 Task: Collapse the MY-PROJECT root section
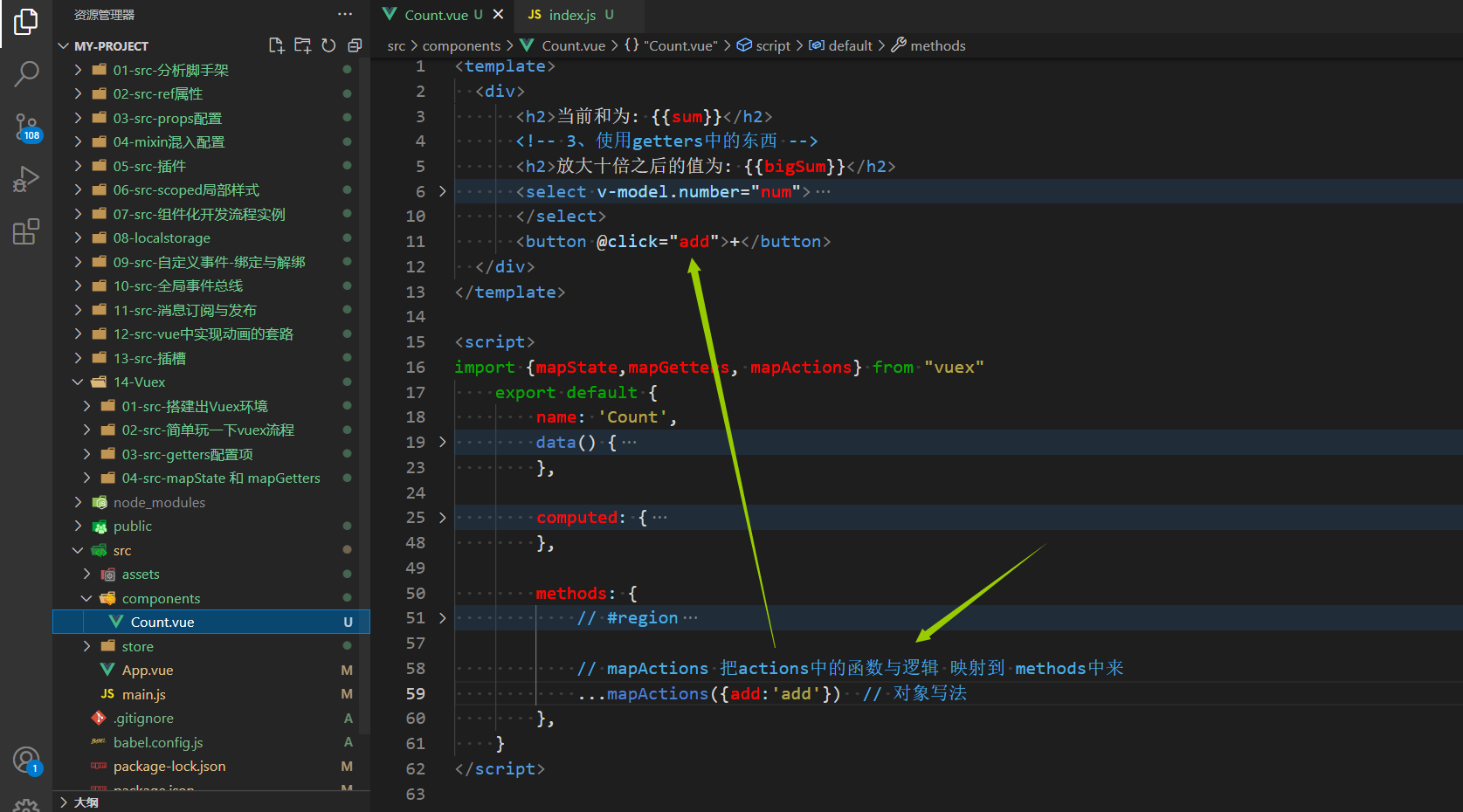pos(63,45)
